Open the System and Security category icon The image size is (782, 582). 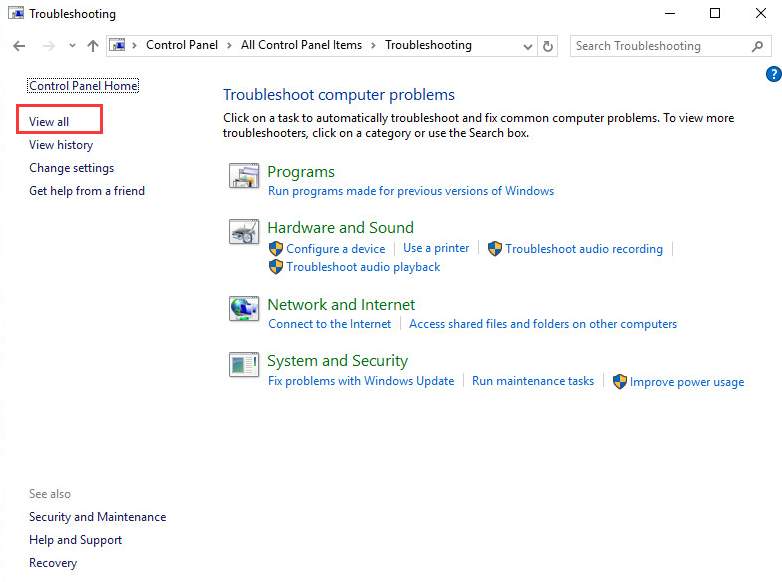pos(244,365)
